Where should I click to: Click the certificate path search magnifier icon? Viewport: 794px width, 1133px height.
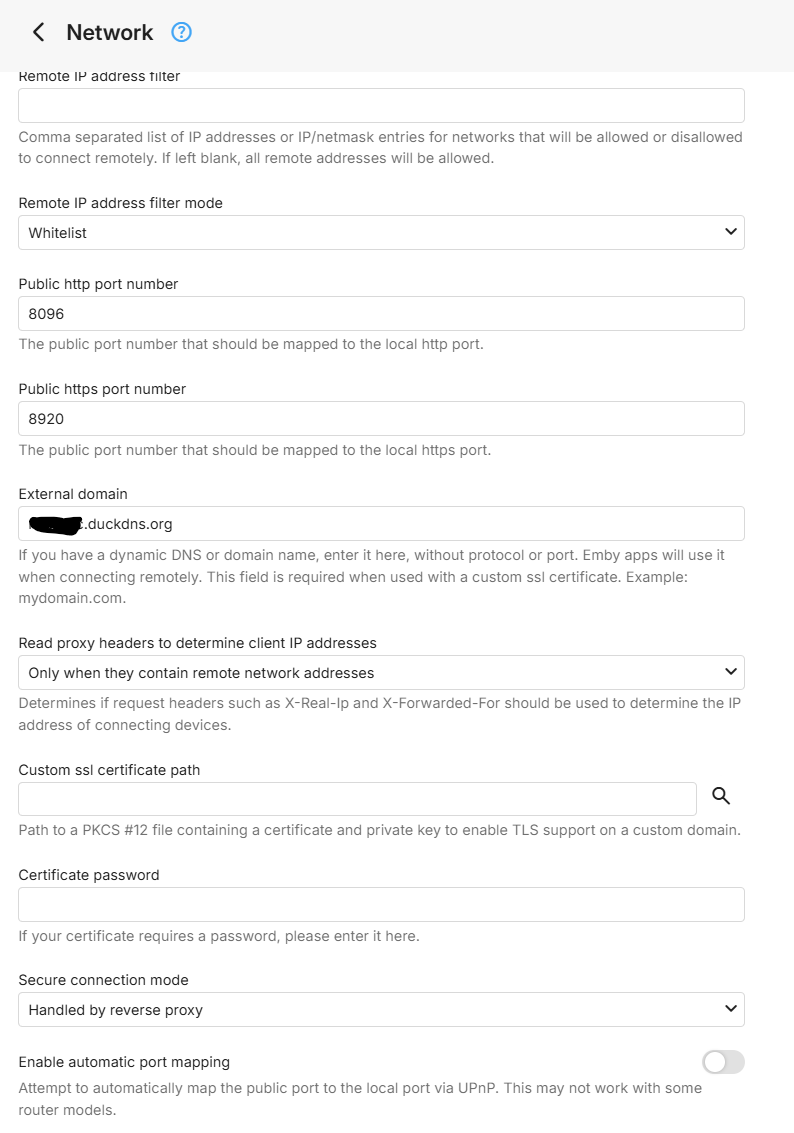721,796
